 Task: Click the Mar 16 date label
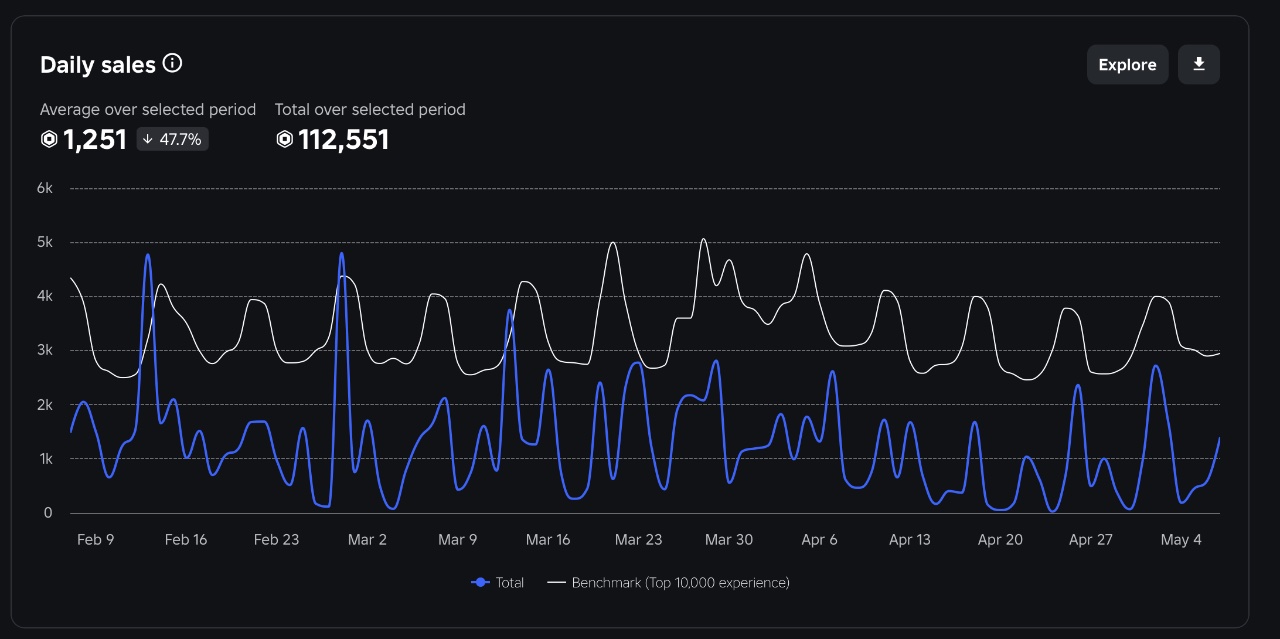coord(548,540)
